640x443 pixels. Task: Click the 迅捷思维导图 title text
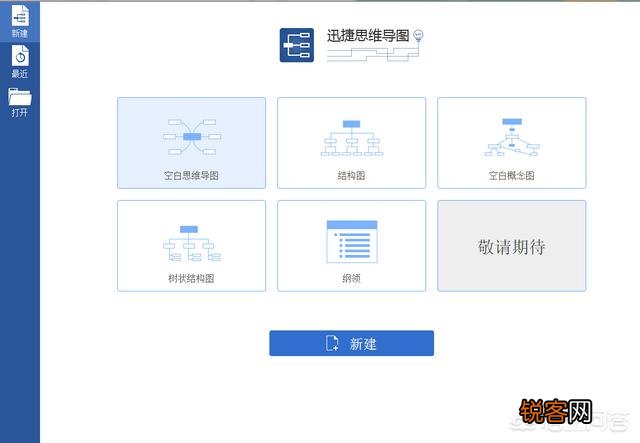coord(368,36)
